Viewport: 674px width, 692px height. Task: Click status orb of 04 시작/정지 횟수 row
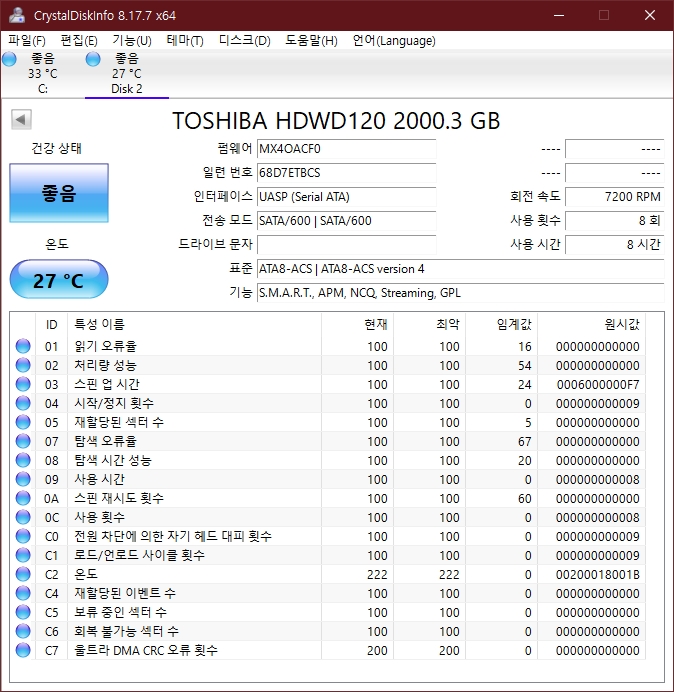23,403
